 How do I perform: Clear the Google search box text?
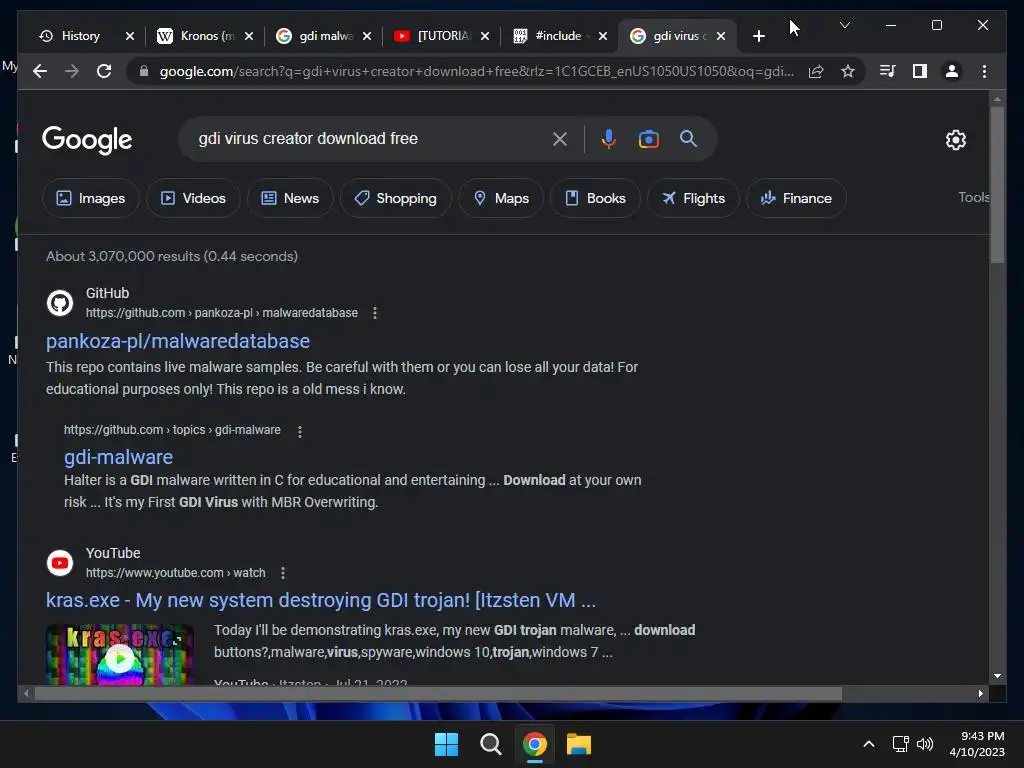click(560, 139)
